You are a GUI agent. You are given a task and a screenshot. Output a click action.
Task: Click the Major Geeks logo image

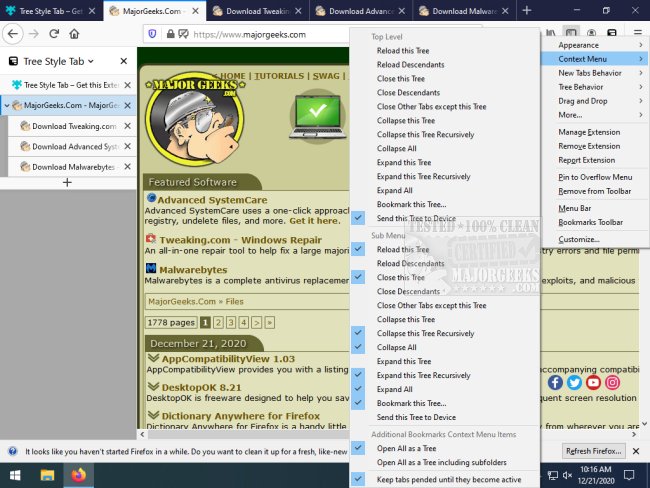pyautogui.click(x=194, y=119)
